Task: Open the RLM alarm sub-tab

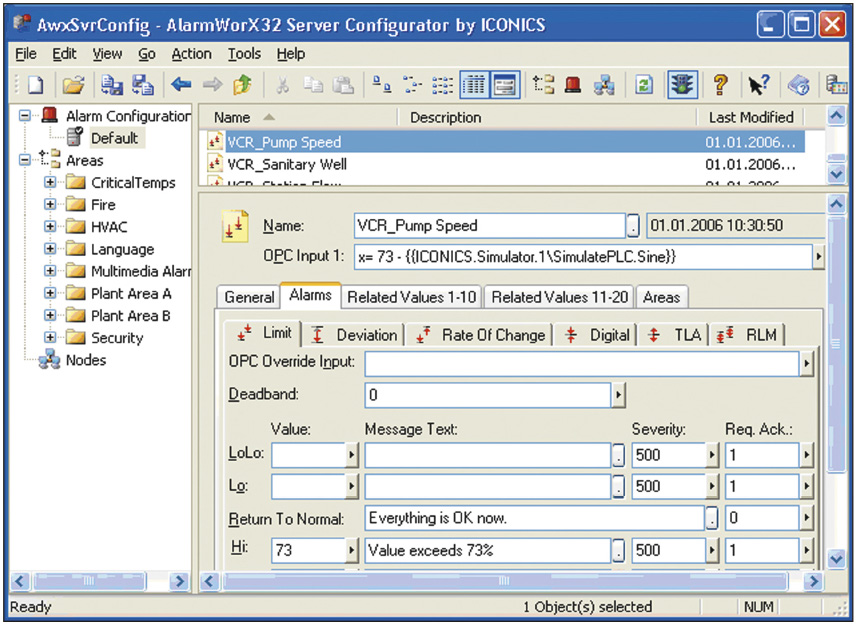Action: coord(747,335)
